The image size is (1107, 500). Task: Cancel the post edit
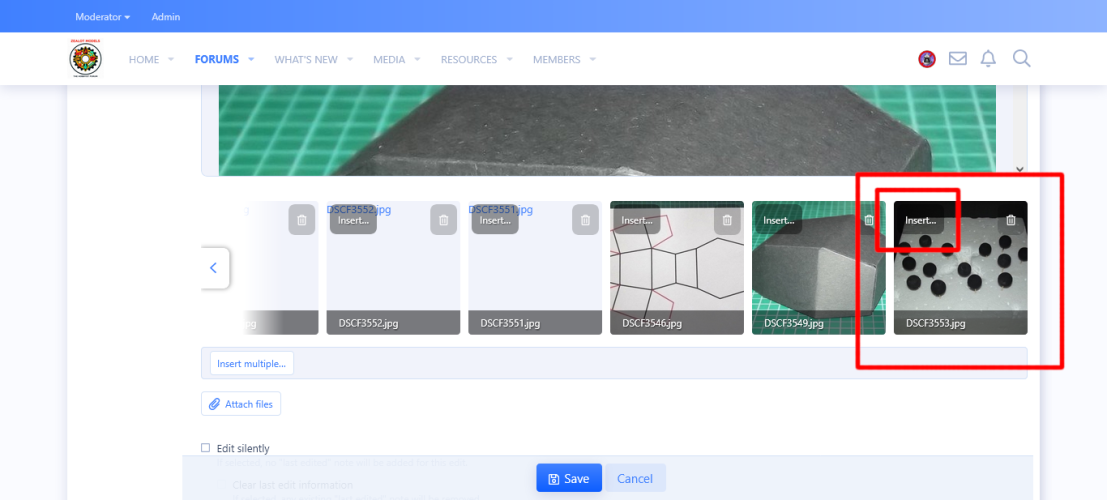pos(635,478)
